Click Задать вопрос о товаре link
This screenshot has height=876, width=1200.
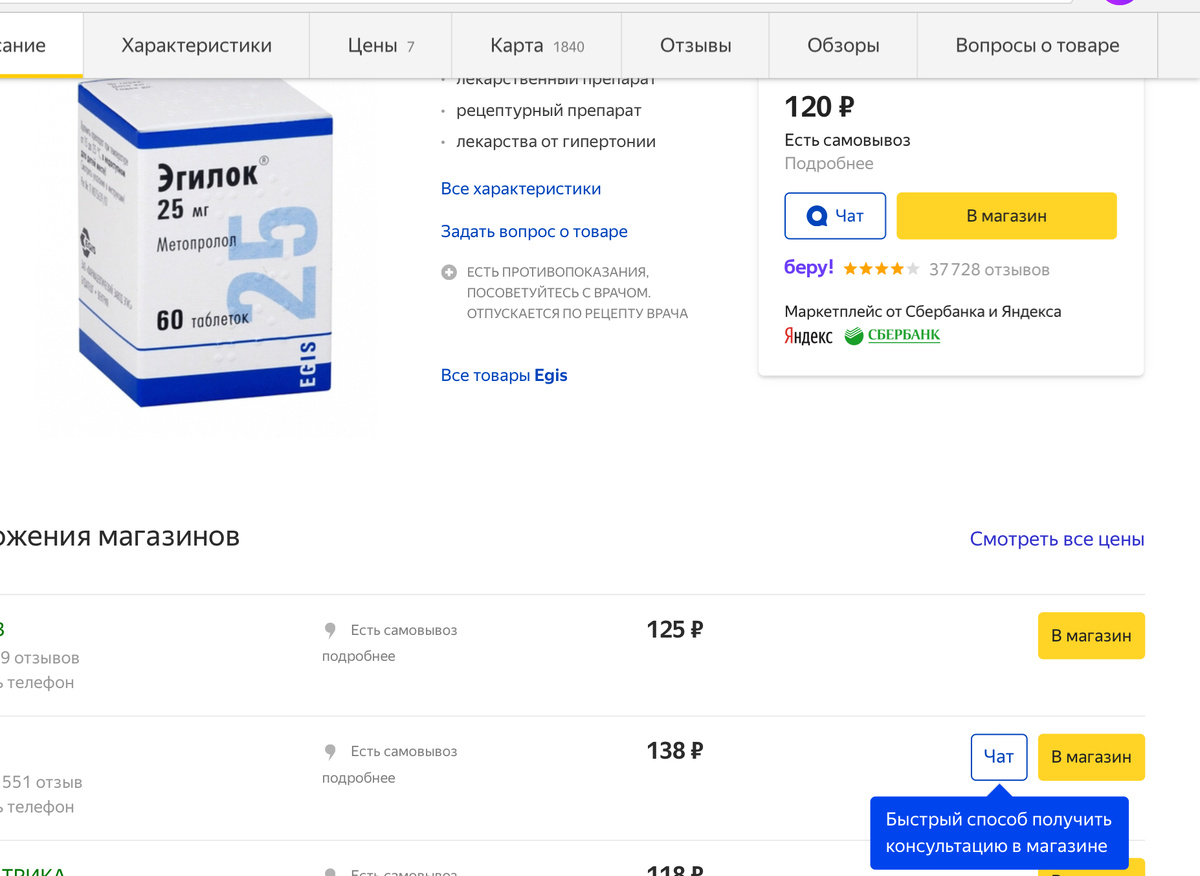click(534, 231)
